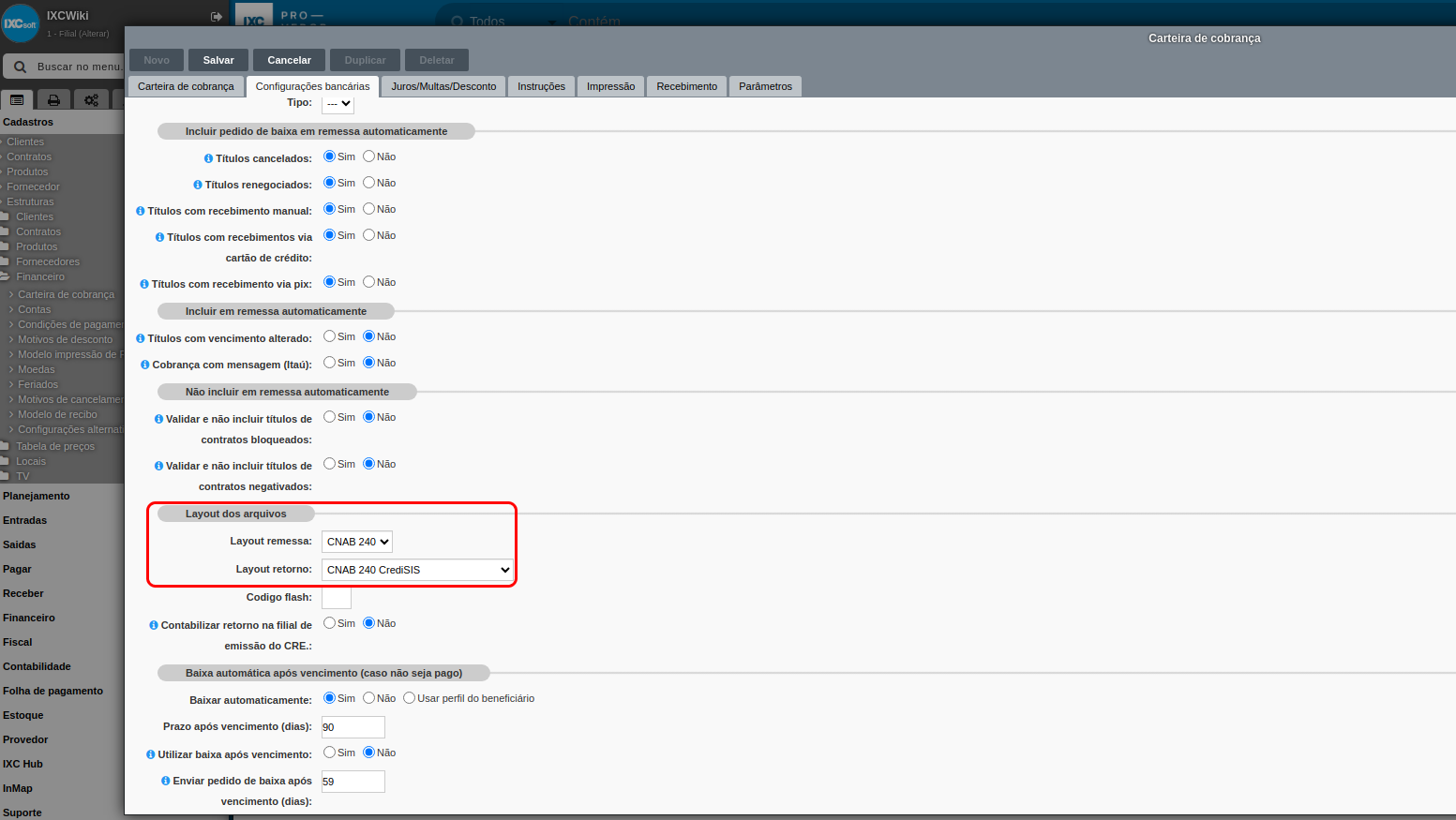Click info icon for Utilizar baixa após vencimento

tap(151, 754)
